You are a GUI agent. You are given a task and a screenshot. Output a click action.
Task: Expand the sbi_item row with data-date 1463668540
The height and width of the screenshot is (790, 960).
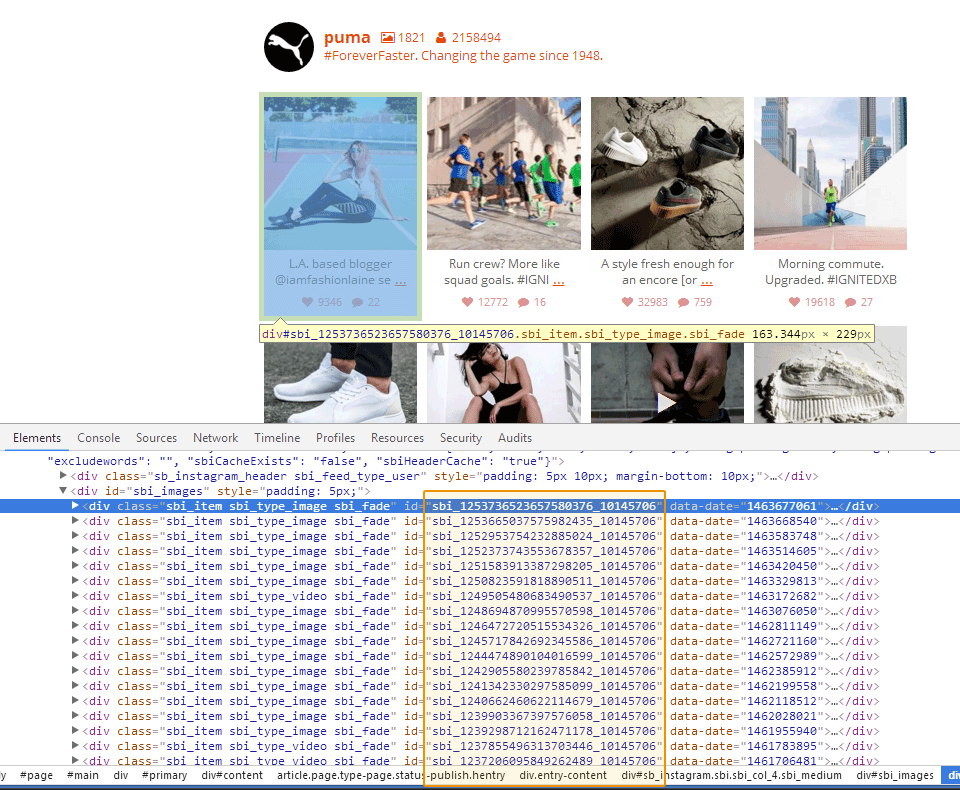[x=76, y=521]
